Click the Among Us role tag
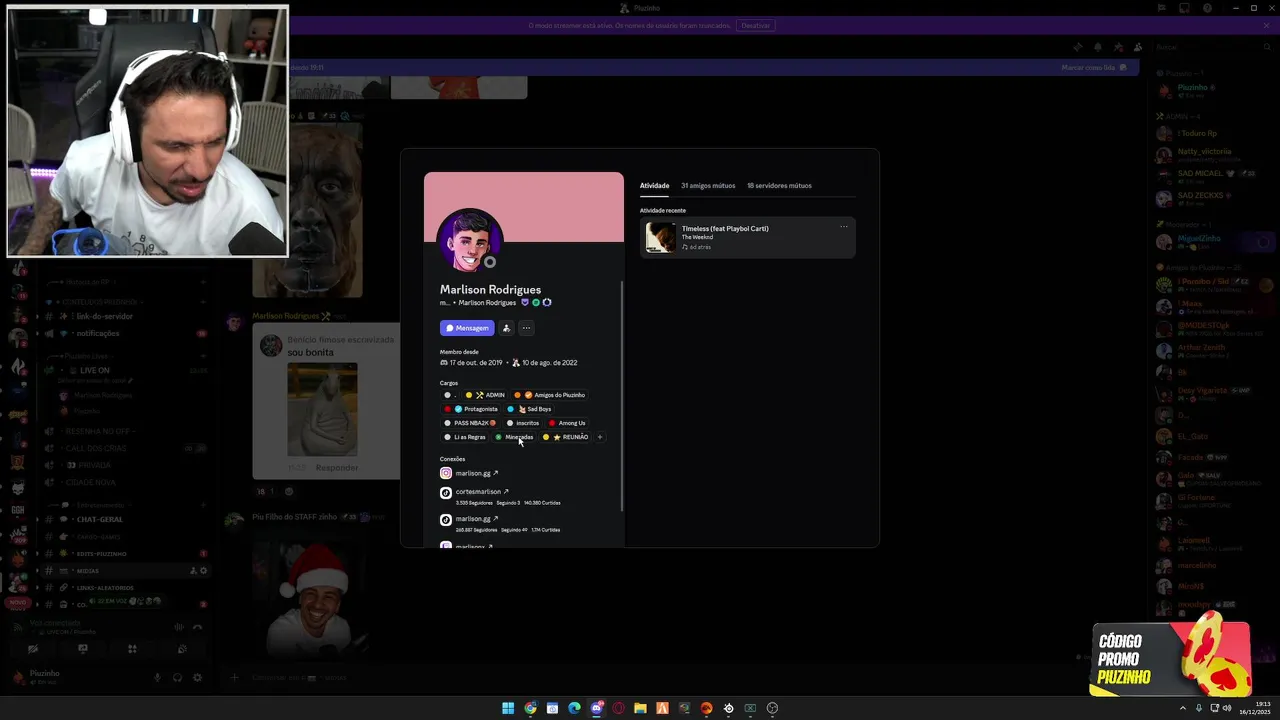 coord(567,423)
